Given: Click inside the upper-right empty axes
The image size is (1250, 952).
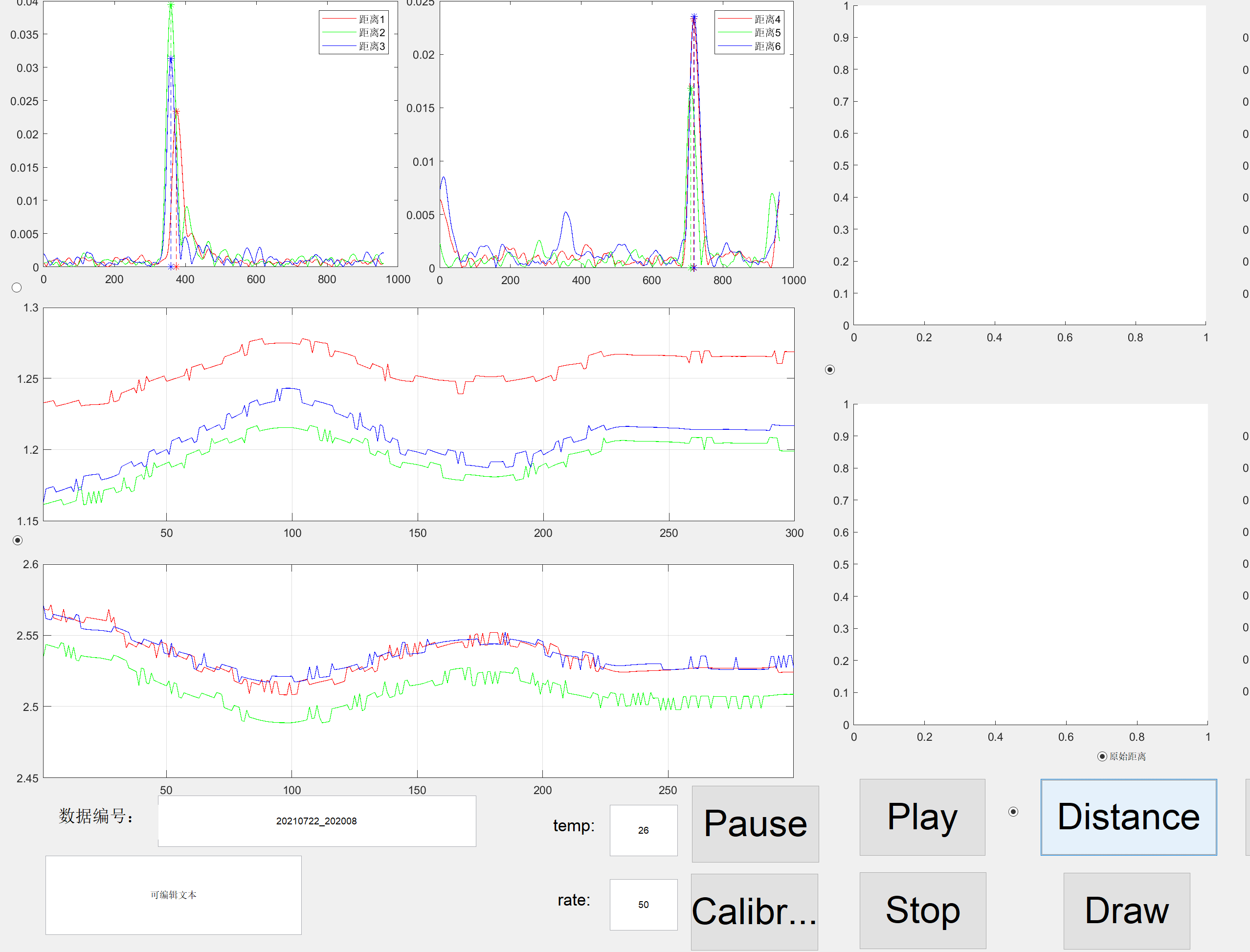Looking at the screenshot, I should 1029,164.
